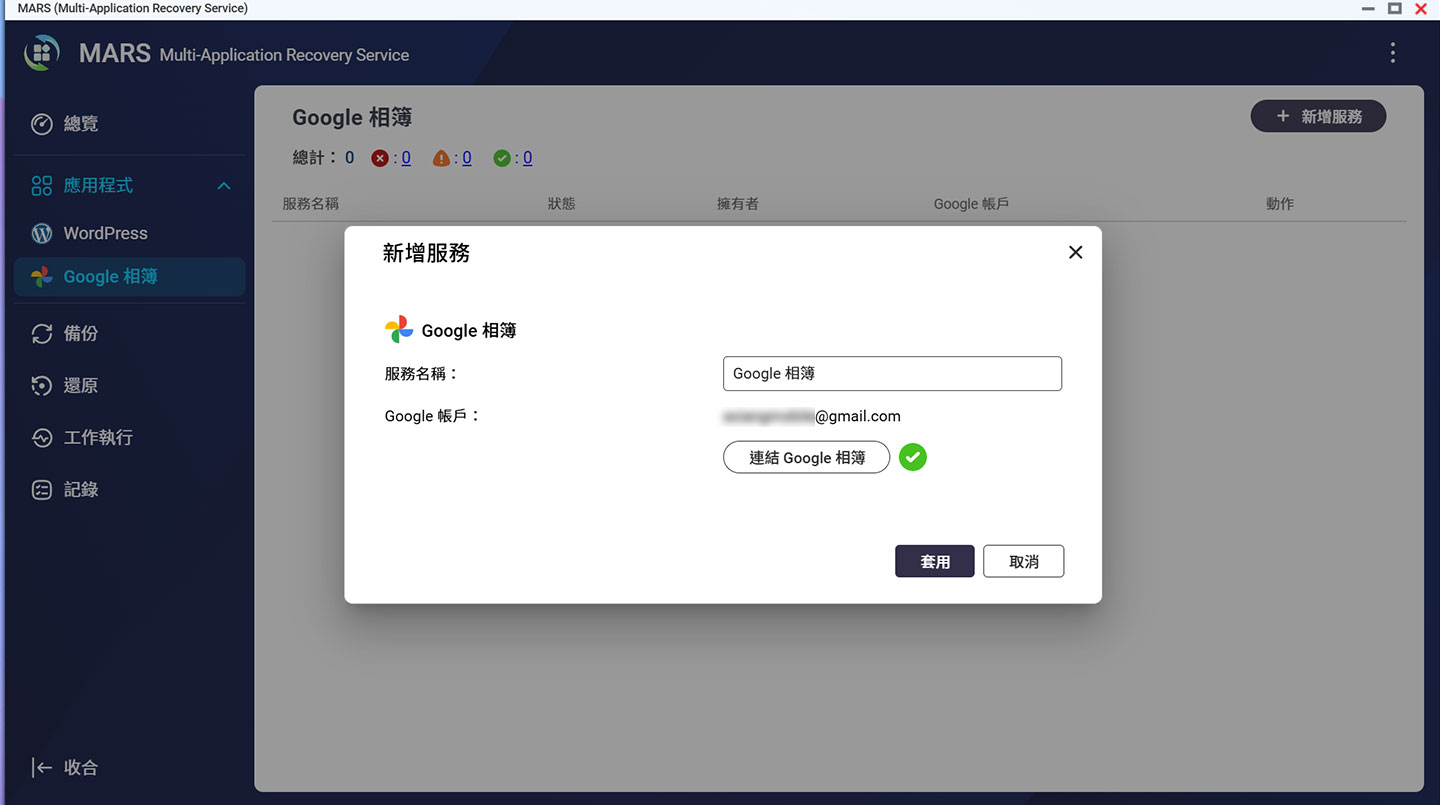Click the Job execution pulse icon
The image size is (1440, 805).
[x=42, y=437]
